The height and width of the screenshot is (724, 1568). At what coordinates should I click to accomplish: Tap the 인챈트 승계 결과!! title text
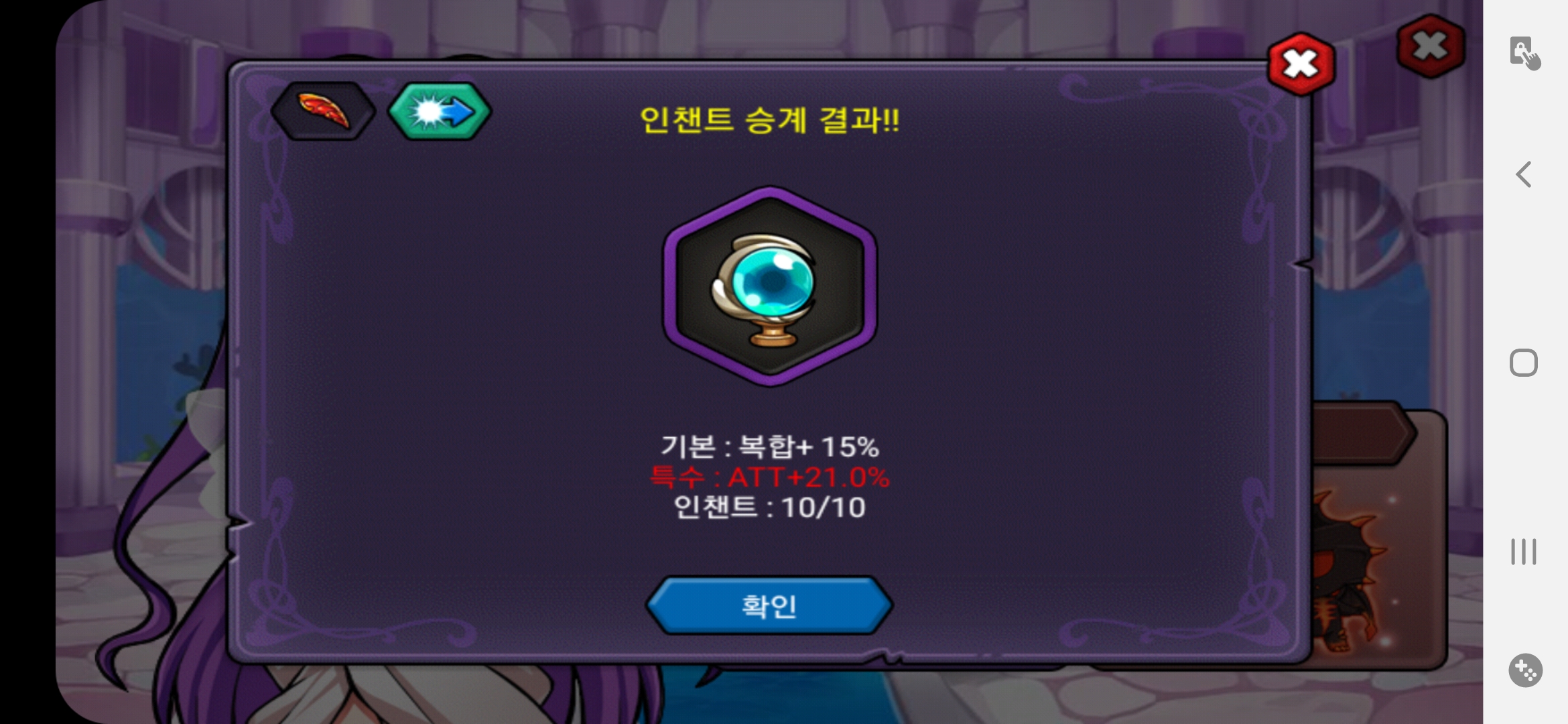[x=769, y=121]
